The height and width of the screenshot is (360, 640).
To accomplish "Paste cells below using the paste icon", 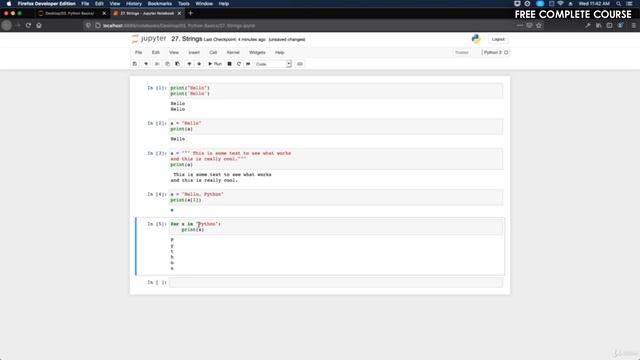I will pyautogui.click(x=177, y=64).
